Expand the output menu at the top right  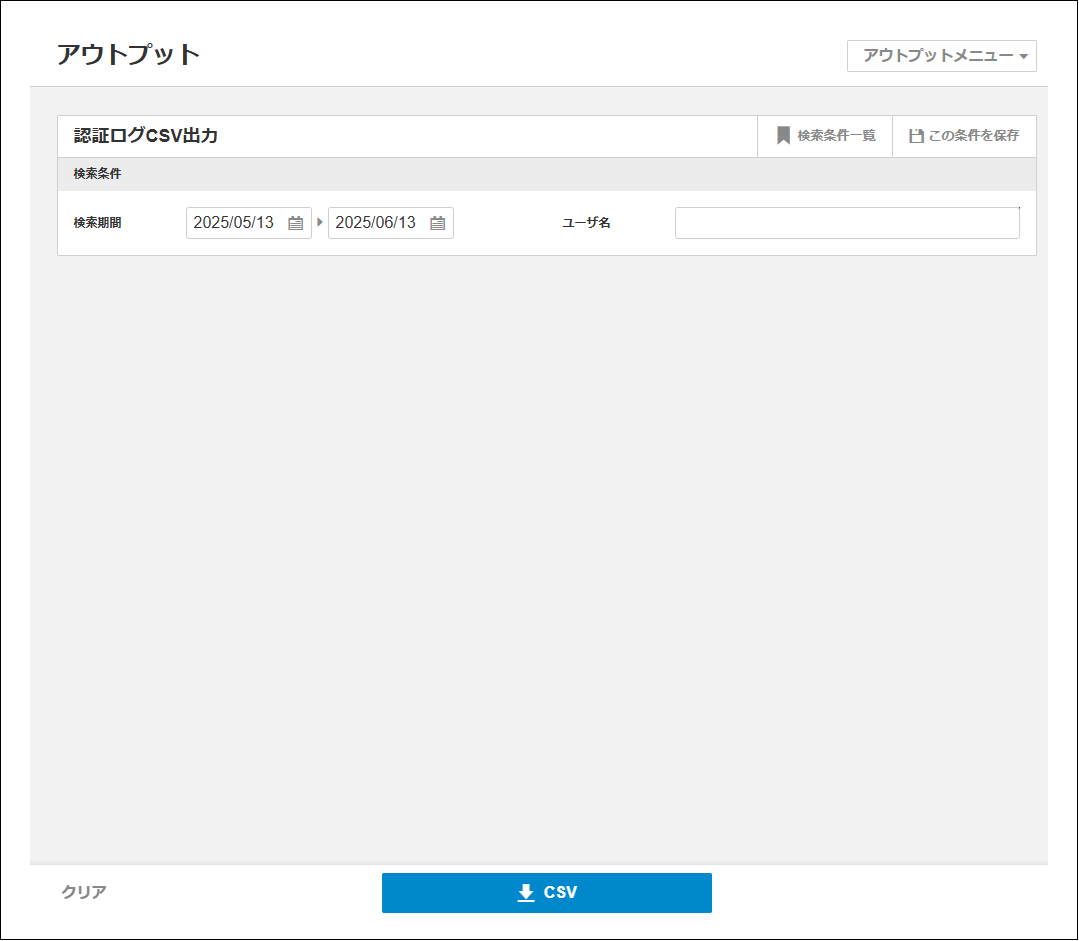pyautogui.click(x=940, y=56)
